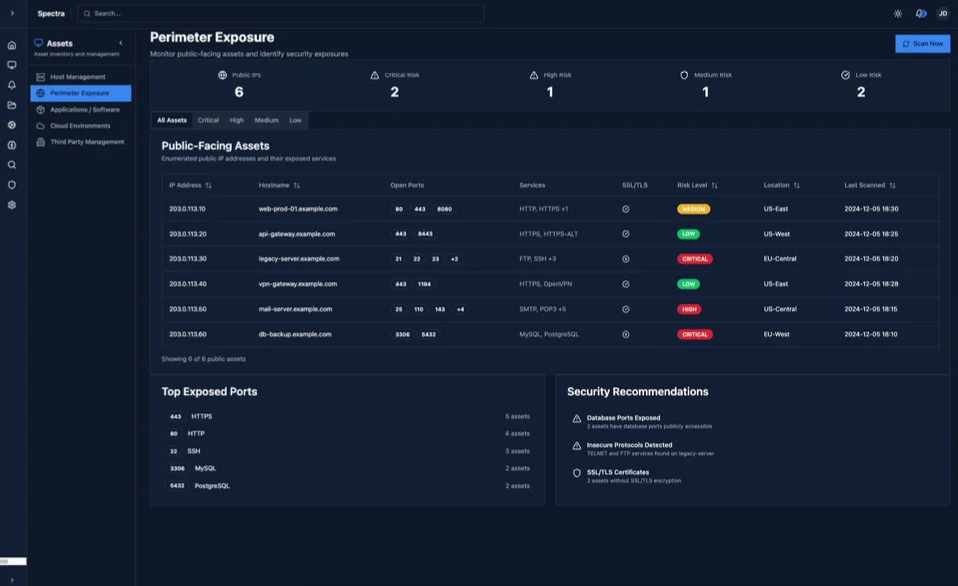Open the notifications bell in the sidebar rail
This screenshot has height=586, width=958.
click(x=11, y=87)
